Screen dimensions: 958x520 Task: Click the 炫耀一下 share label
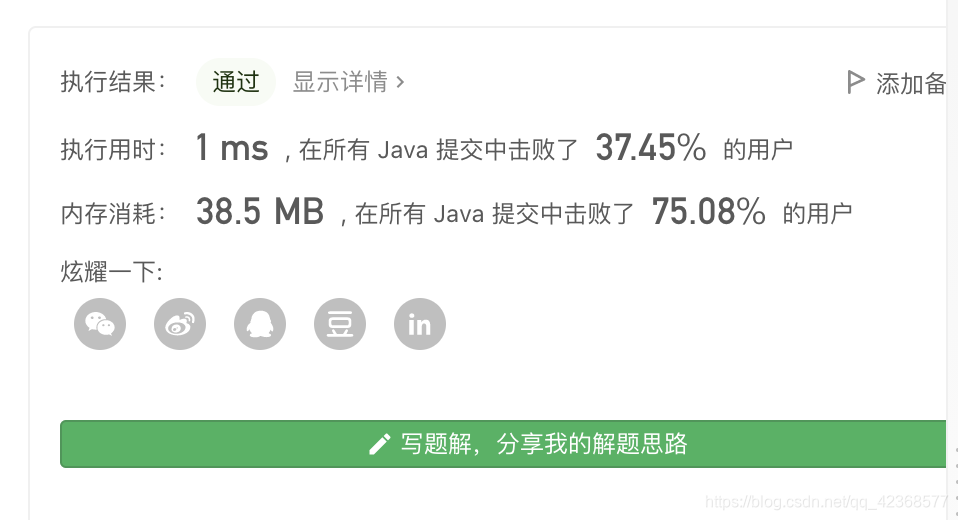coord(111,271)
